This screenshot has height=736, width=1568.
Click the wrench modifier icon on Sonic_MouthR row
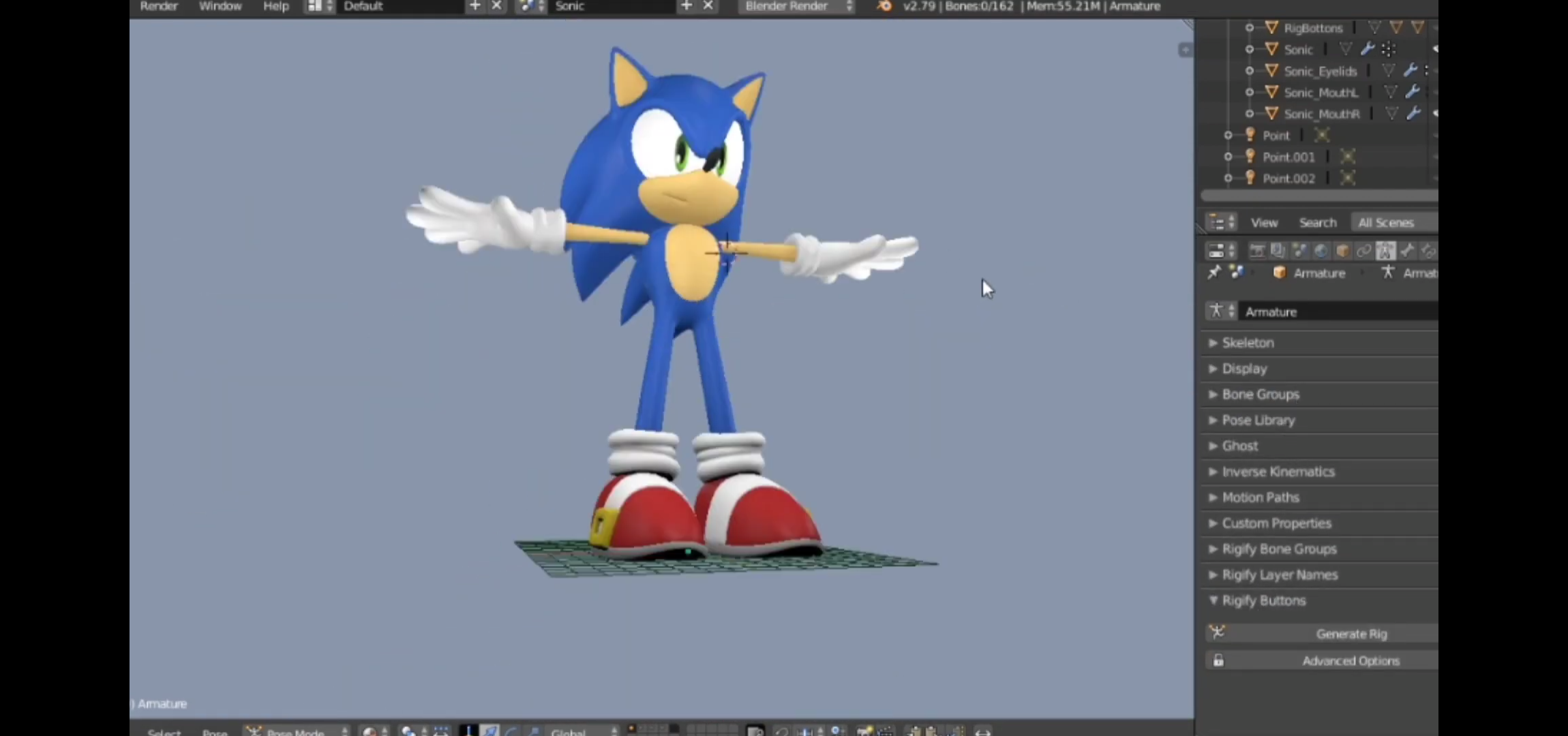tap(1414, 113)
